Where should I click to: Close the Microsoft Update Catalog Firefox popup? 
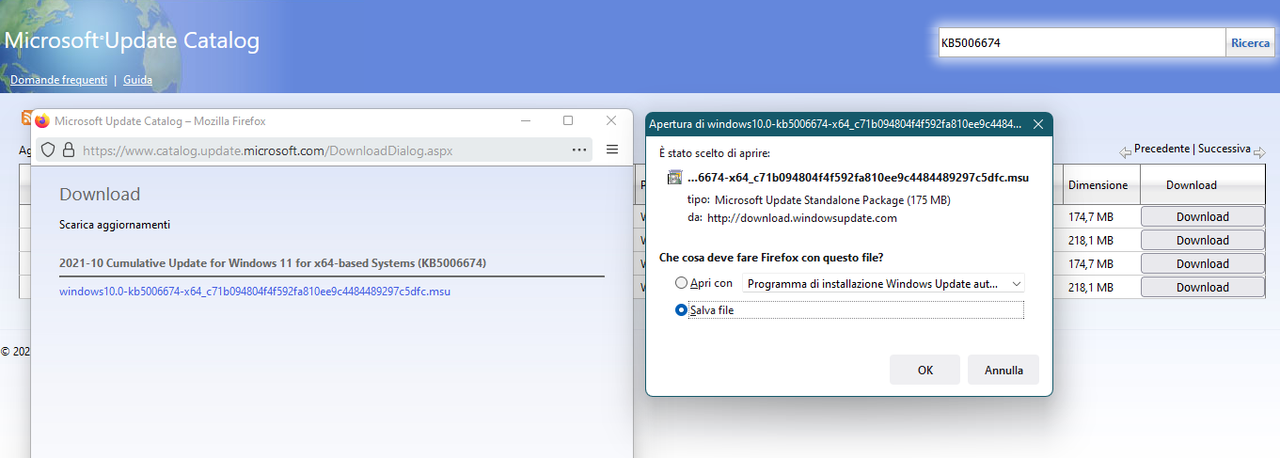(x=611, y=121)
